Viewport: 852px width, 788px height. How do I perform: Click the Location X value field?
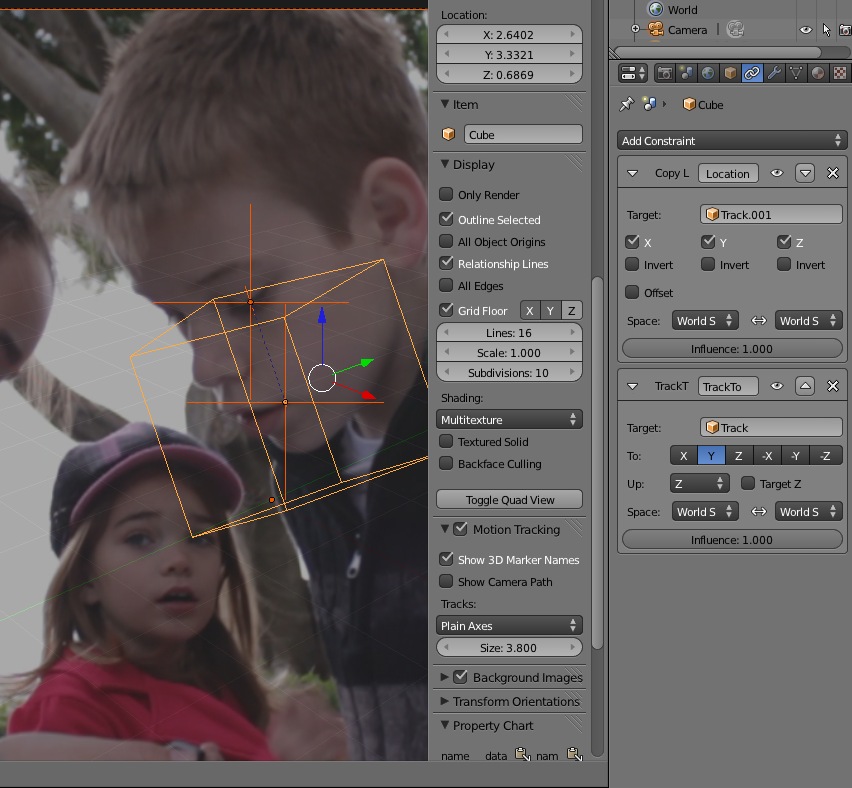click(x=509, y=35)
